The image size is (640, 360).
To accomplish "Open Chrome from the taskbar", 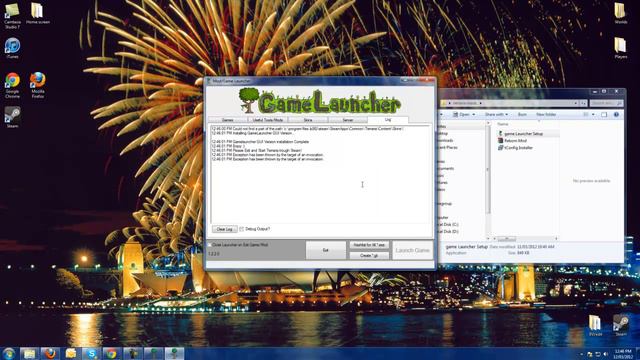I will tap(112, 353).
